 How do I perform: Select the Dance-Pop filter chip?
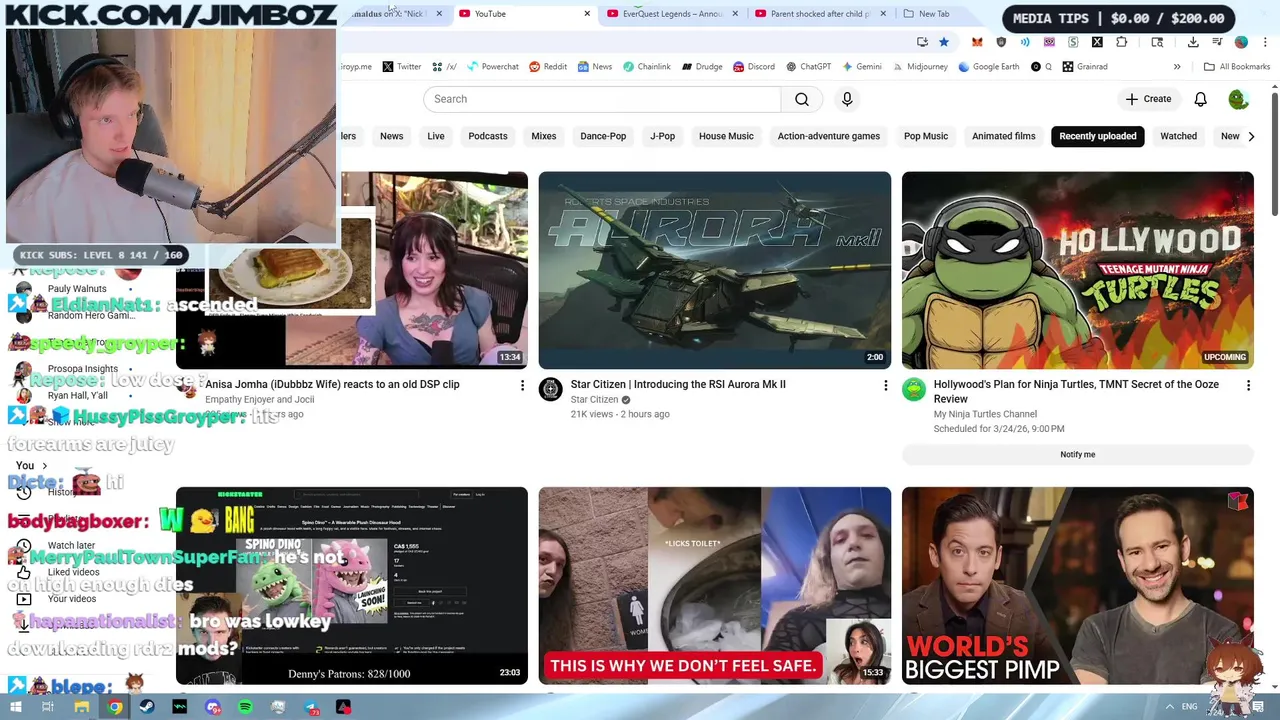click(x=603, y=136)
